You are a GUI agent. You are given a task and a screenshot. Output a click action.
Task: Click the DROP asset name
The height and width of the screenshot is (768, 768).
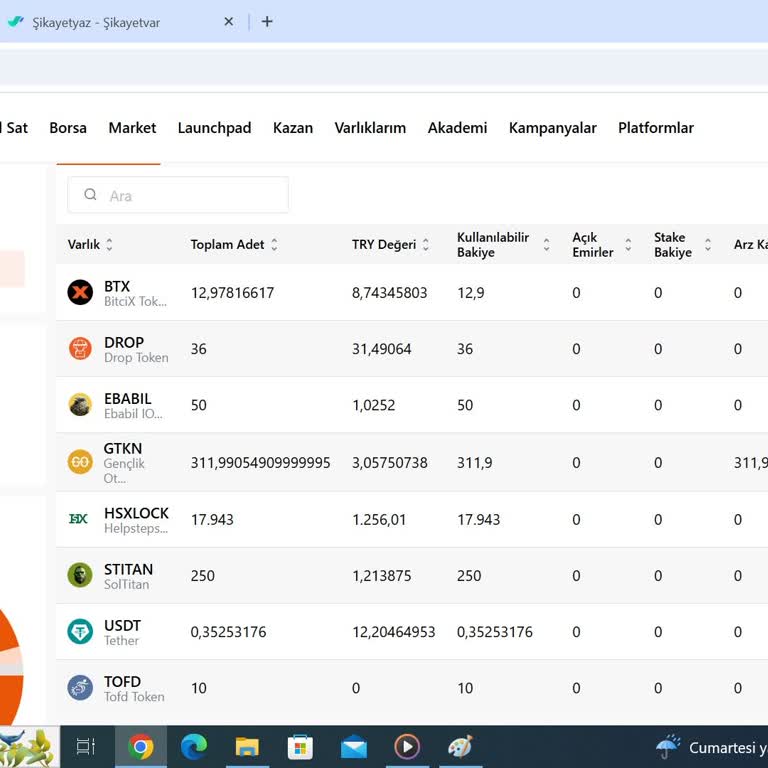coord(124,342)
